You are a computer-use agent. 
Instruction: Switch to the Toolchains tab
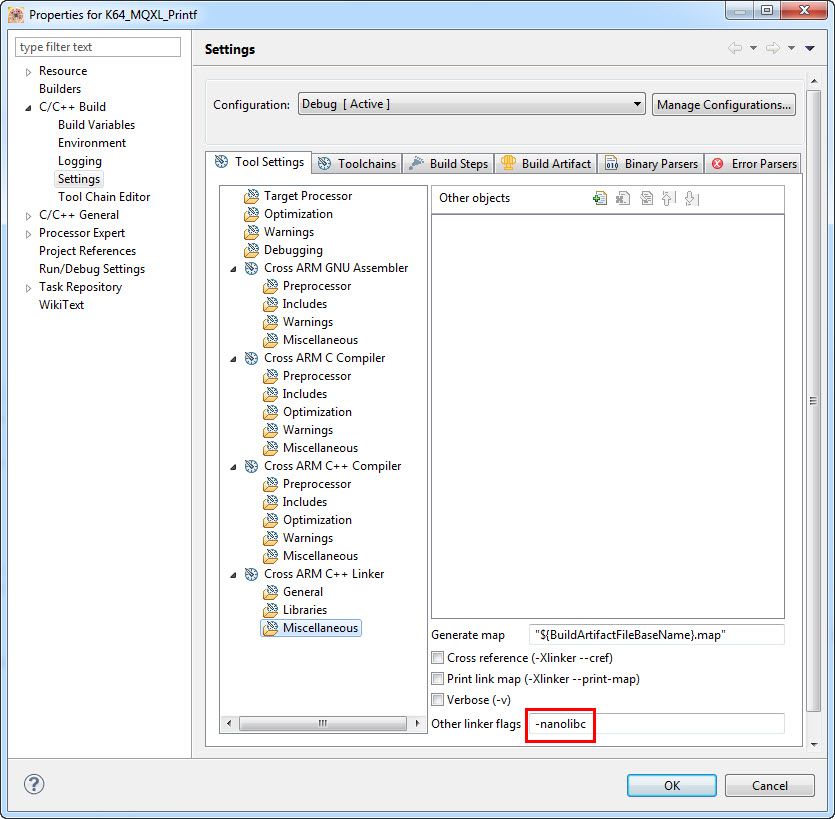(x=357, y=163)
